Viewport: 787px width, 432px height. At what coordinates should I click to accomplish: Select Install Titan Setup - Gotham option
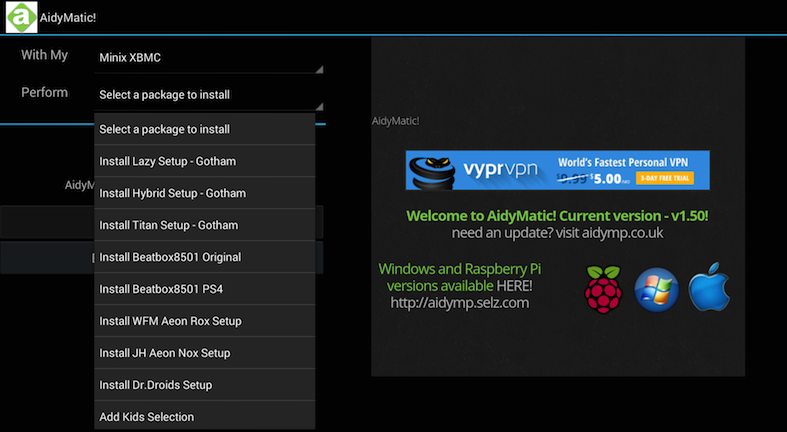[204, 225]
